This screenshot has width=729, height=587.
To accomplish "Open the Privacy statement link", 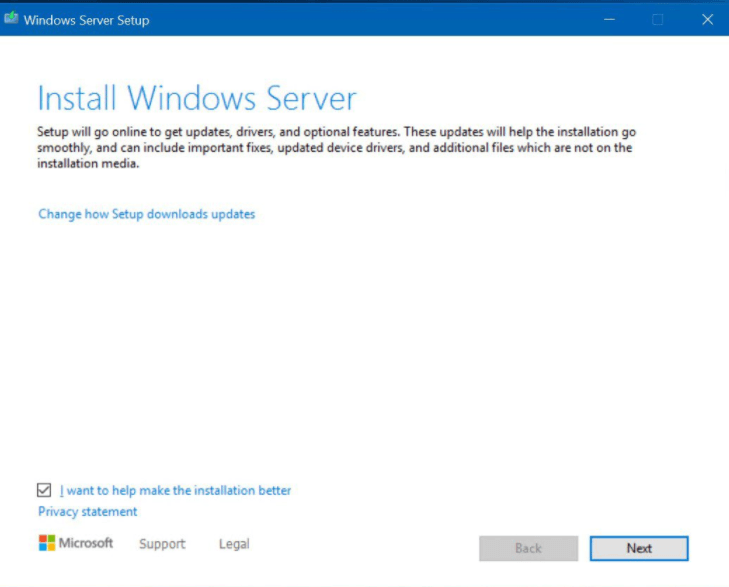I will (x=88, y=512).
